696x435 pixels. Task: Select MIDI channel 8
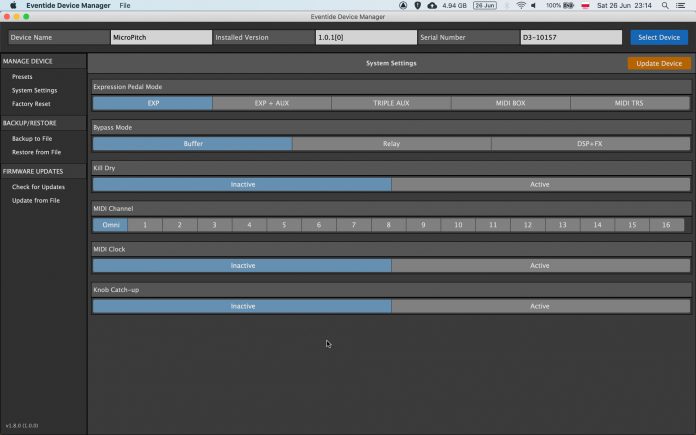(x=388, y=225)
